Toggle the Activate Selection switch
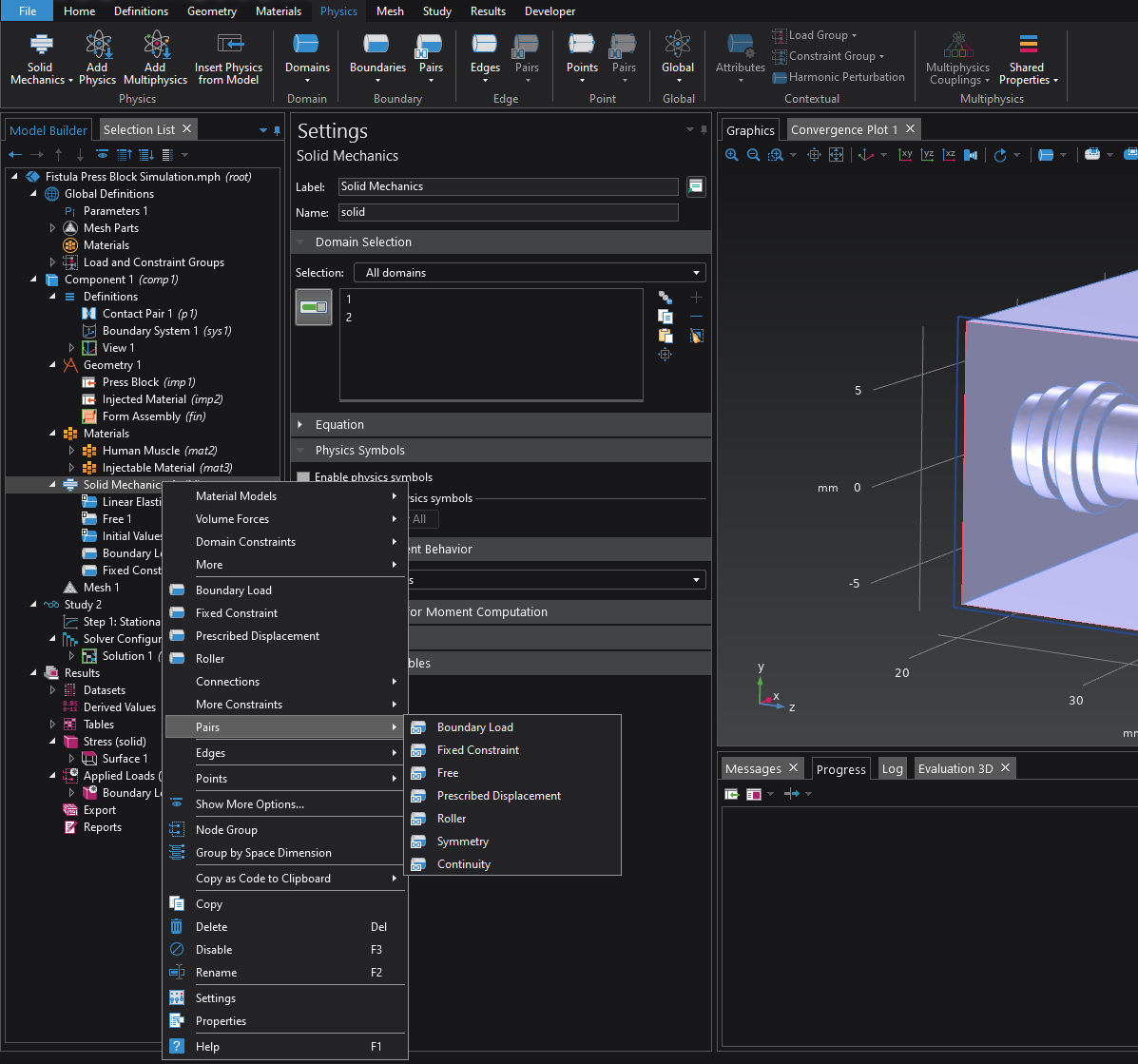The image size is (1138, 1064). coord(314,307)
